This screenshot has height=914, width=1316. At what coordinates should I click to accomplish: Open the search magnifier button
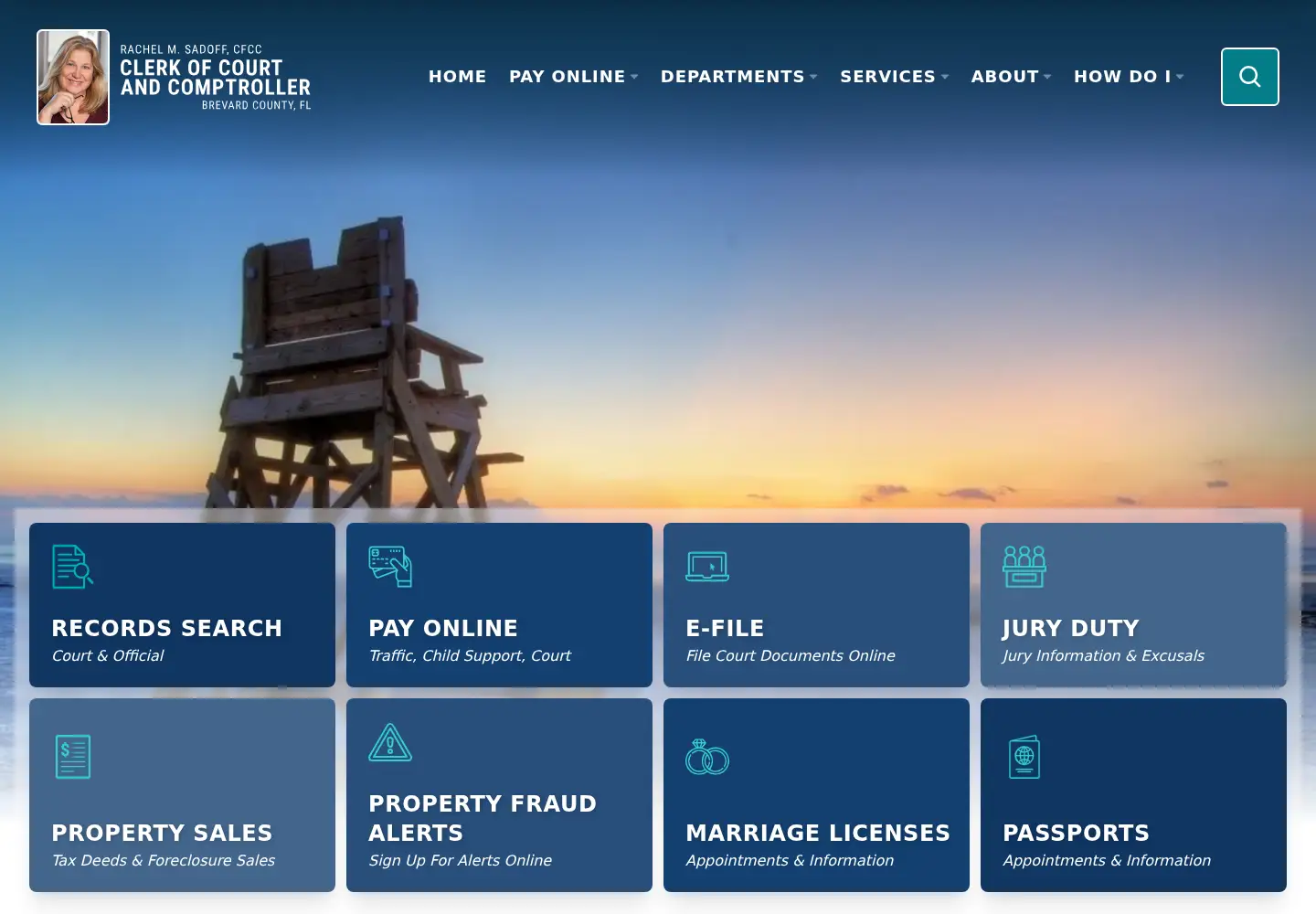(1249, 77)
